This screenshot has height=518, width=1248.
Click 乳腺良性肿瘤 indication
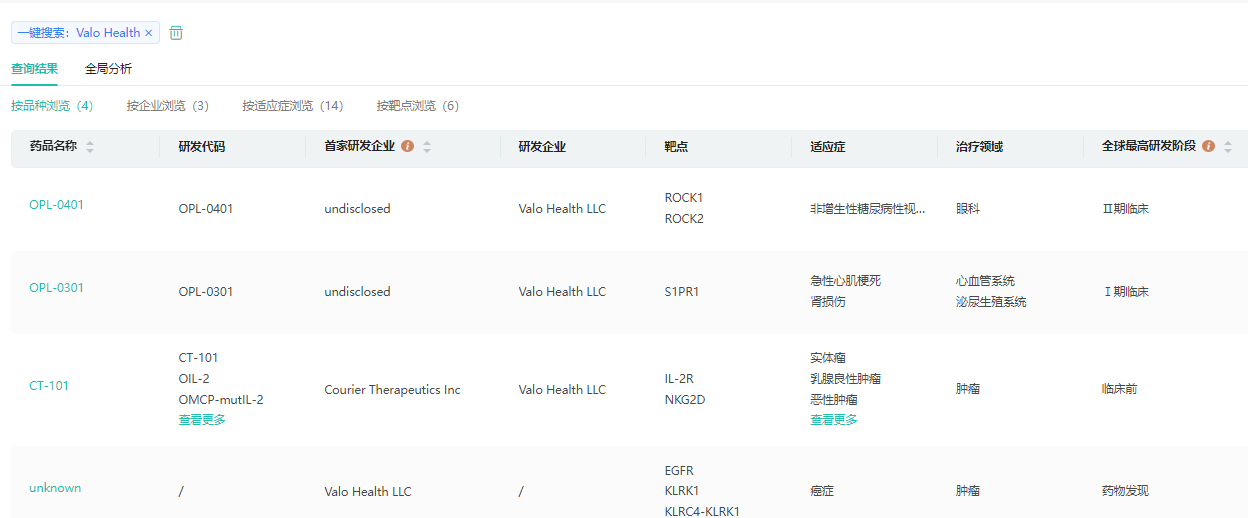(845, 379)
